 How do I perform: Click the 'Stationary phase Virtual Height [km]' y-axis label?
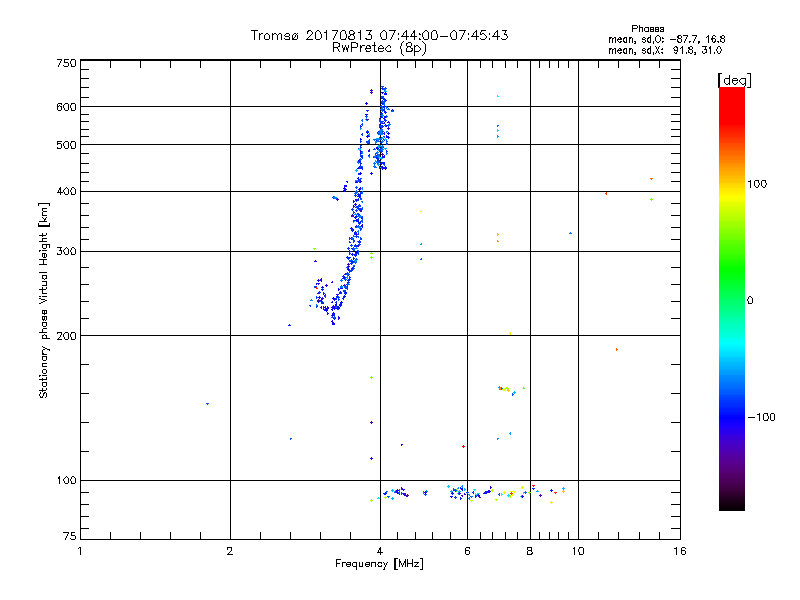tap(44, 301)
